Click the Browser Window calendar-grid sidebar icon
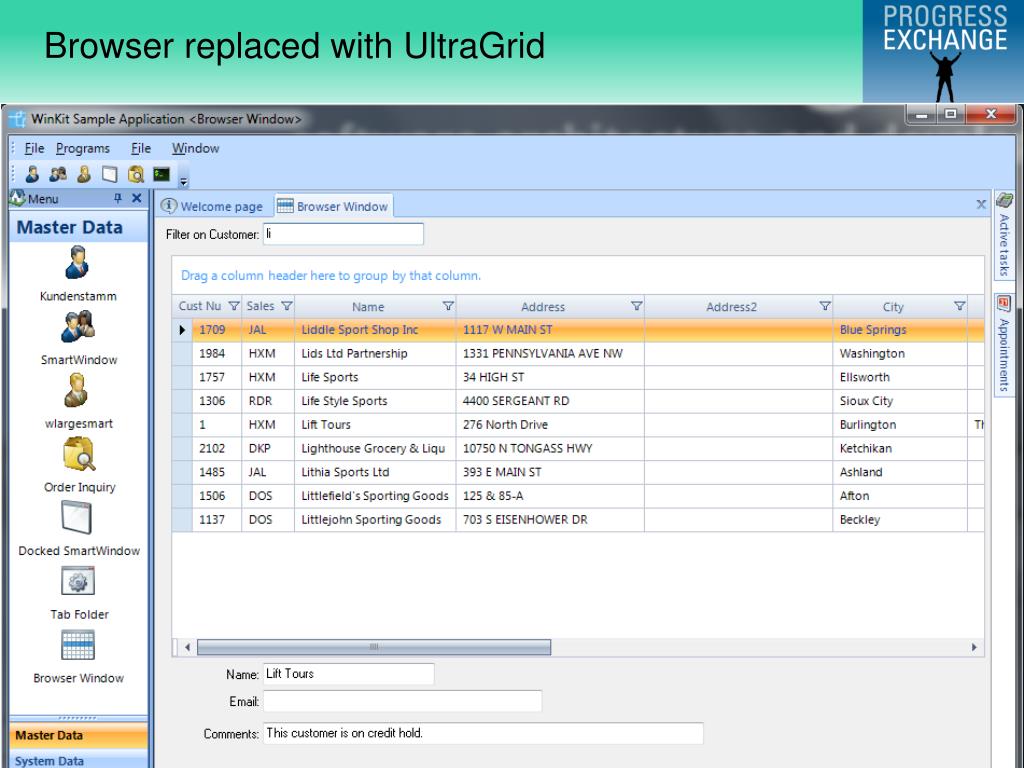 pyautogui.click(x=78, y=645)
